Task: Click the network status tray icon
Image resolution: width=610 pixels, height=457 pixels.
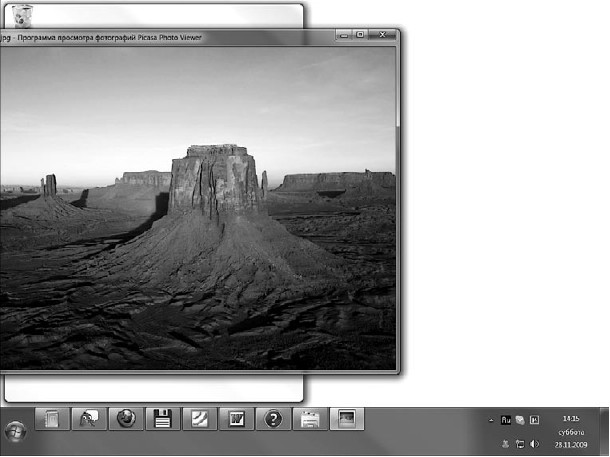Action: (x=520, y=443)
